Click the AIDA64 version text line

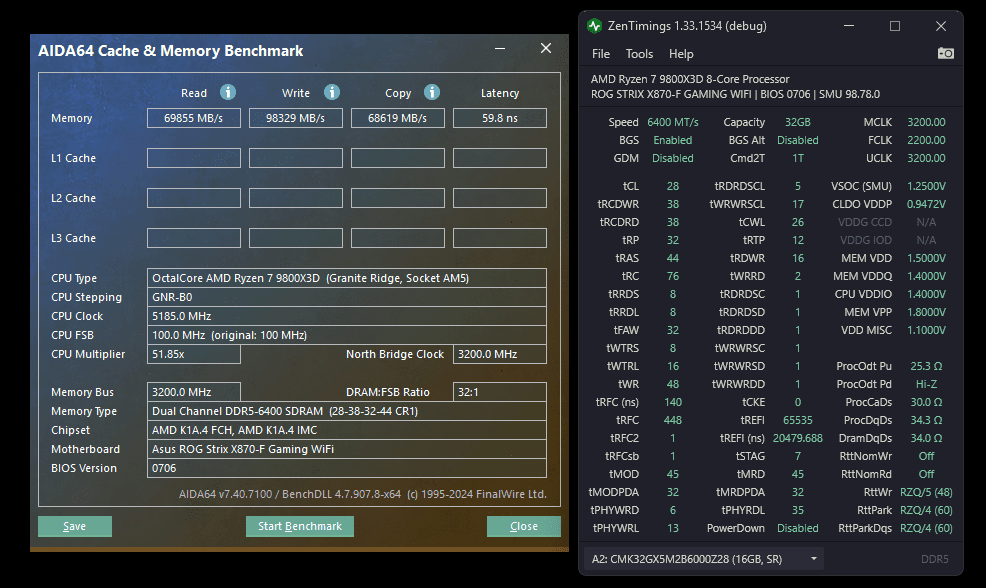[x=362, y=494]
